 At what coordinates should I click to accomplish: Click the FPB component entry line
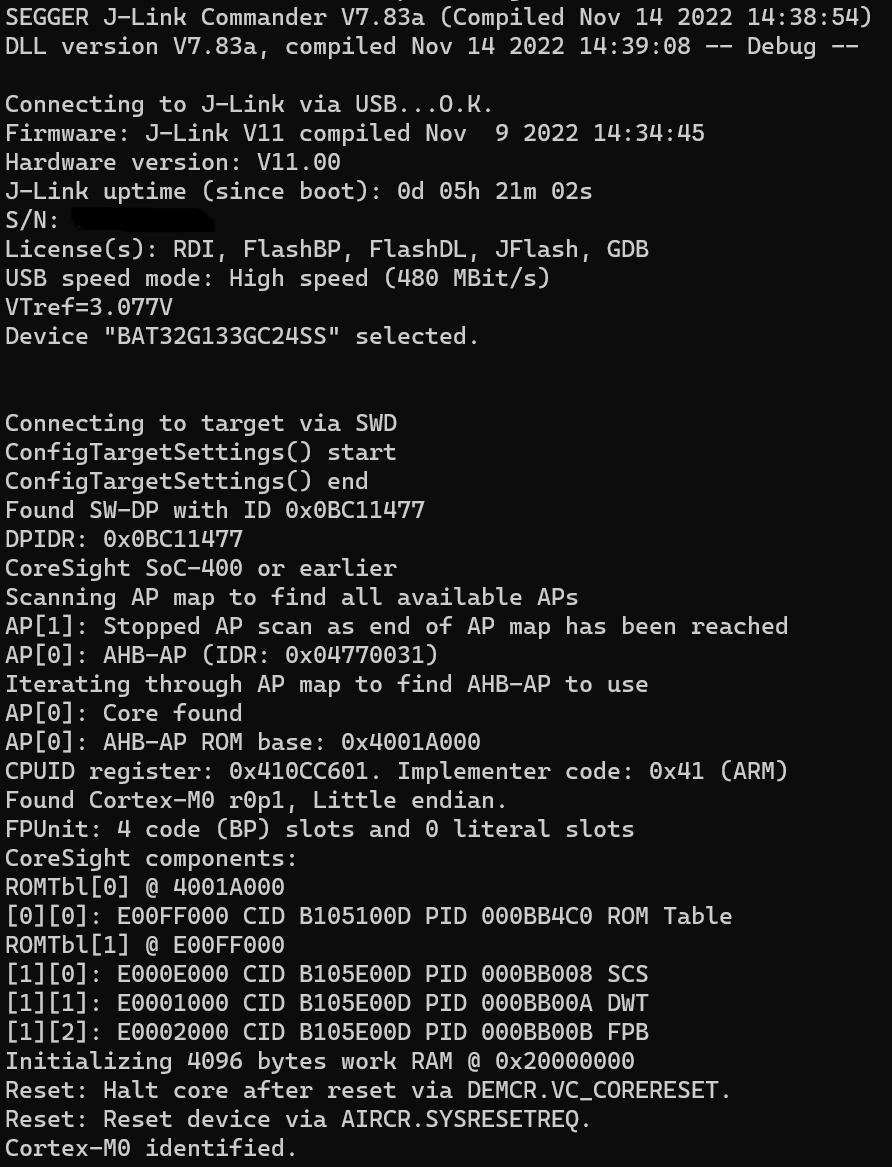(327, 1032)
